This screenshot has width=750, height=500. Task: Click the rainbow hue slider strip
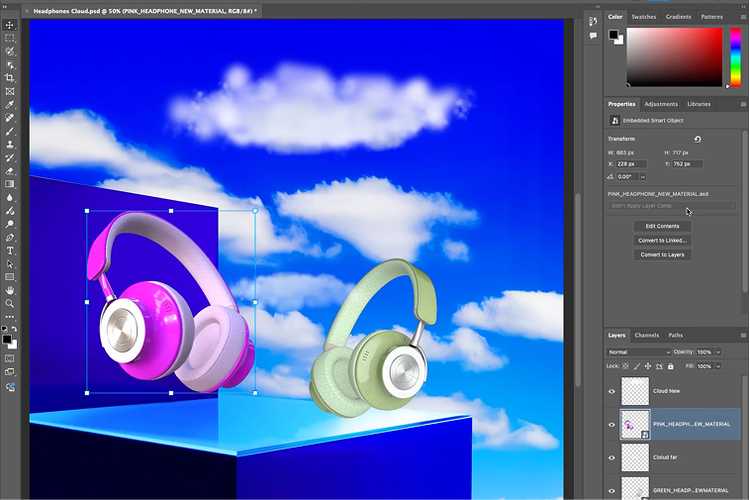[x=734, y=57]
